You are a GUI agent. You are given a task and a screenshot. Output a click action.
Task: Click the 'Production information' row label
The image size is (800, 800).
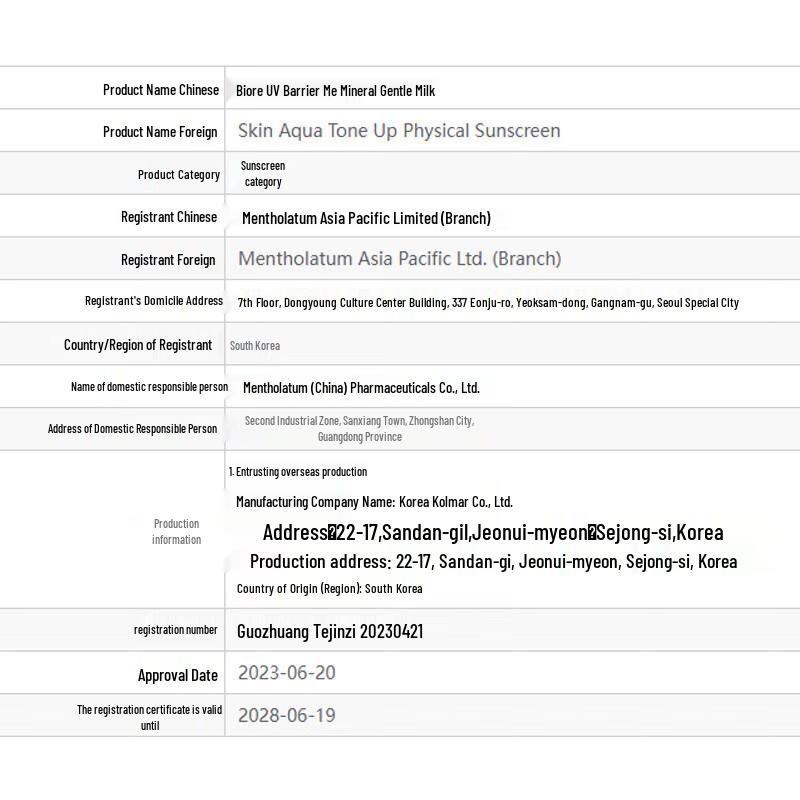pyautogui.click(x=176, y=531)
